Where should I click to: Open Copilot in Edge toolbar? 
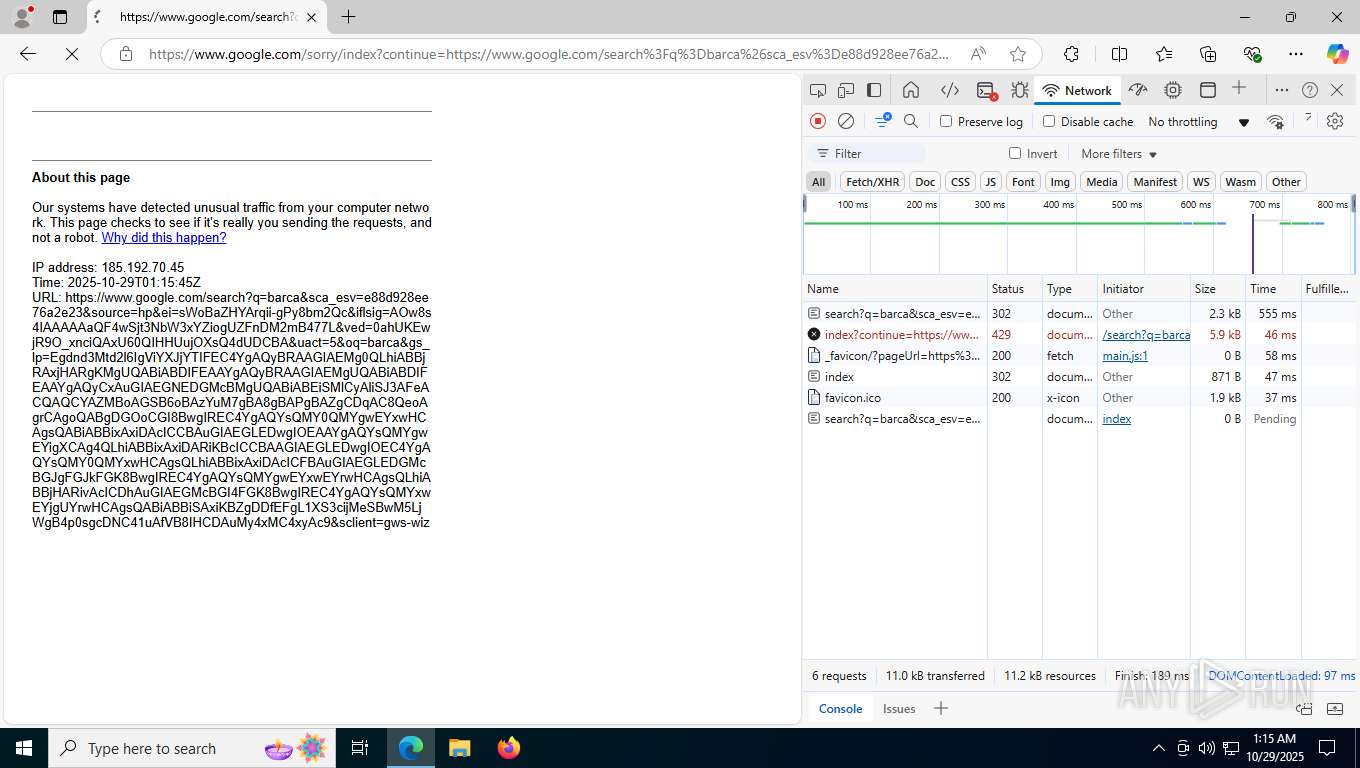(1337, 54)
